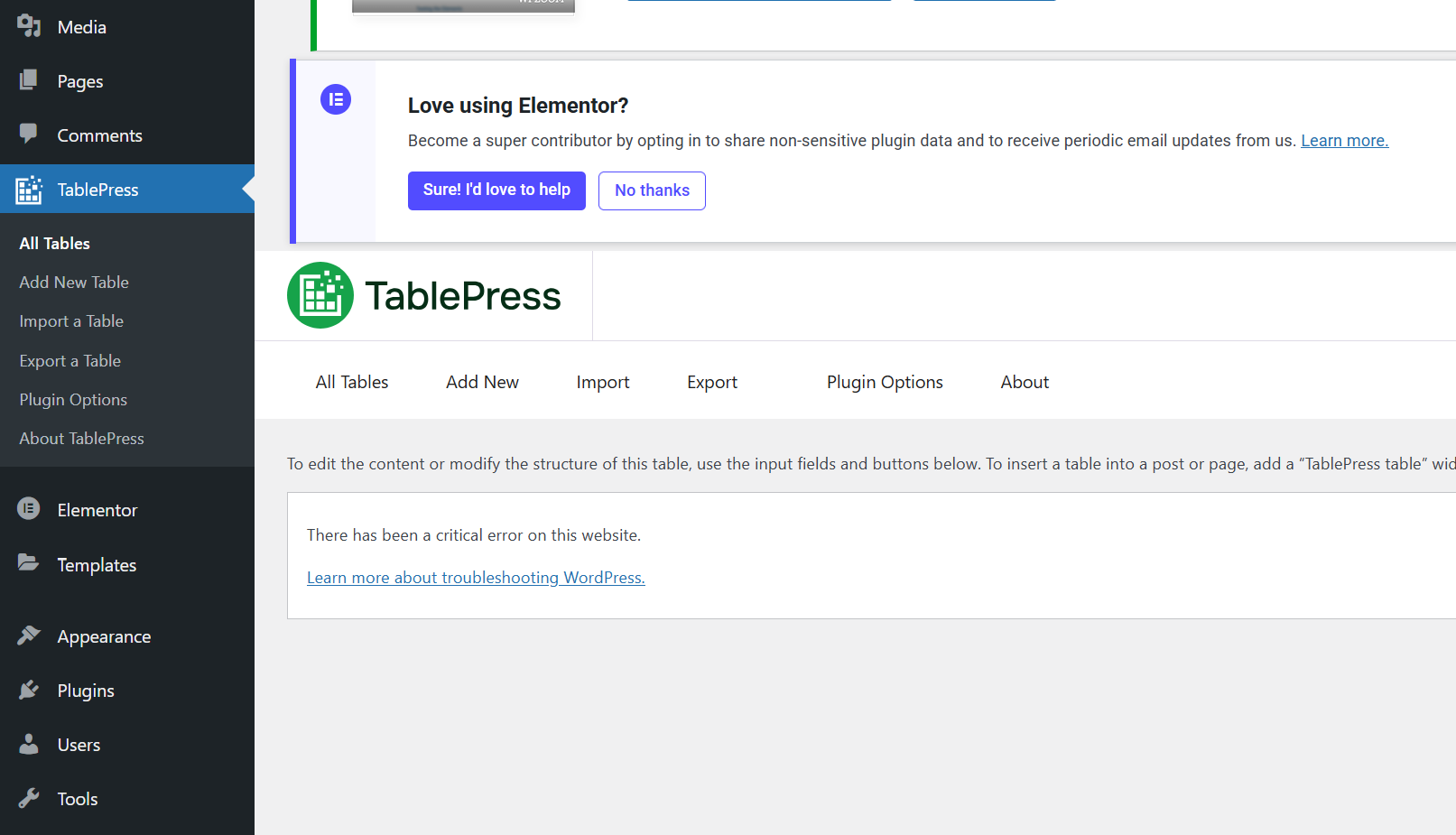The image size is (1456, 835).
Task: Open About TablePress in the sidebar
Action: [x=82, y=439]
